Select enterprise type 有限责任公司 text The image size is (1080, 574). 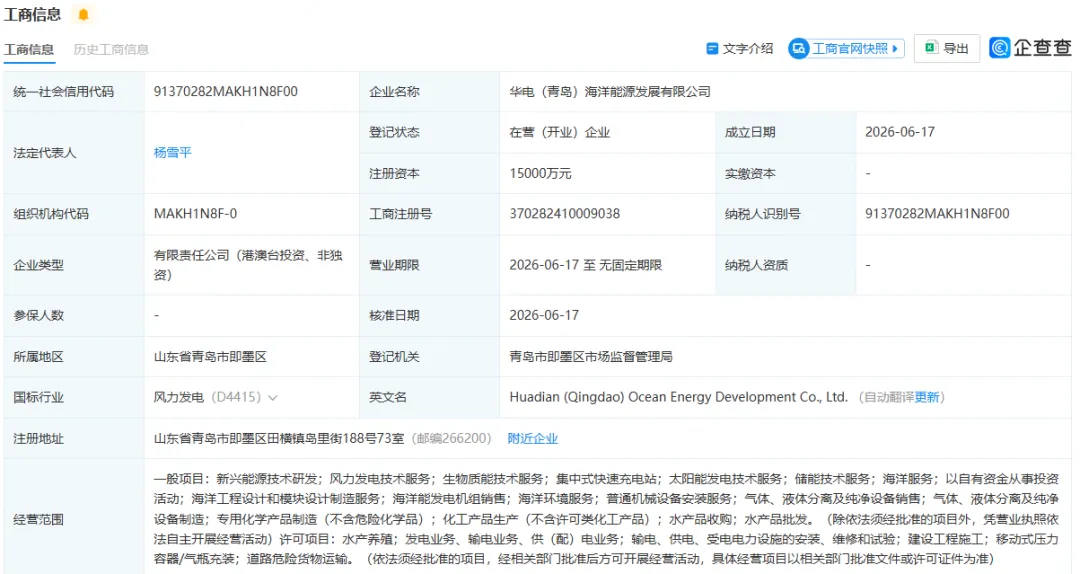(x=248, y=265)
